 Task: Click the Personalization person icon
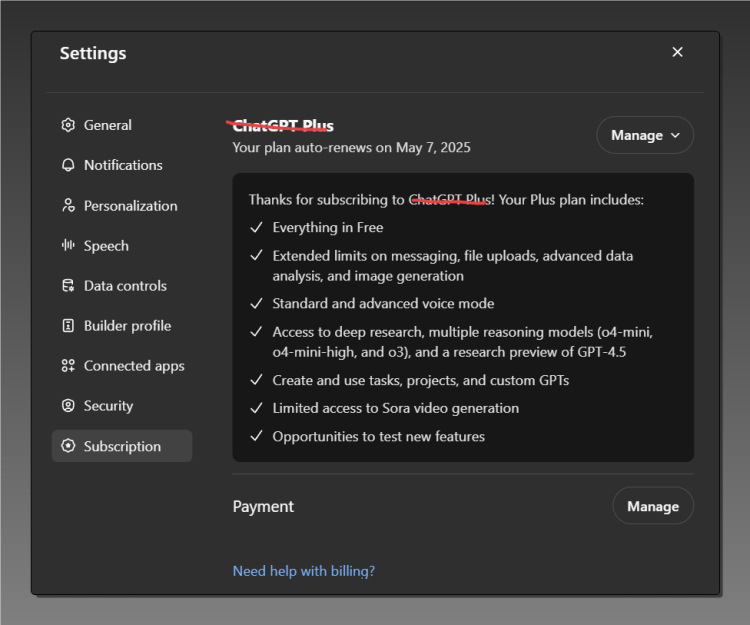pos(68,206)
